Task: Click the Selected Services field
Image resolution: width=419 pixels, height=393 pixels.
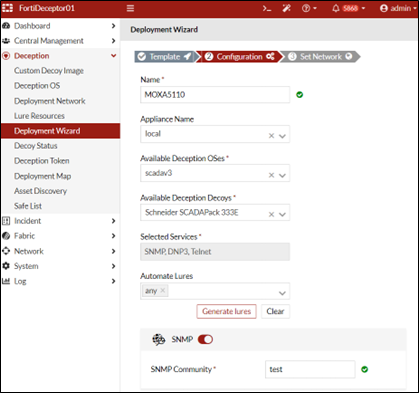Action: [215, 252]
